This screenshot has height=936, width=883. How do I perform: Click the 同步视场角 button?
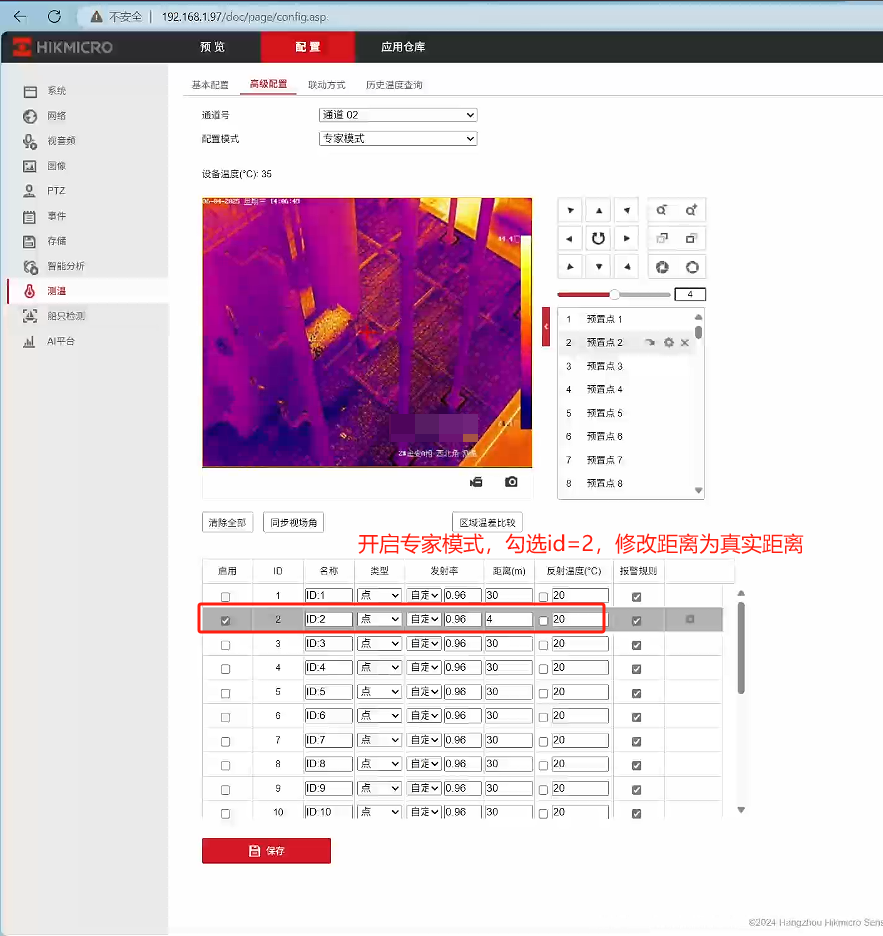(x=292, y=522)
